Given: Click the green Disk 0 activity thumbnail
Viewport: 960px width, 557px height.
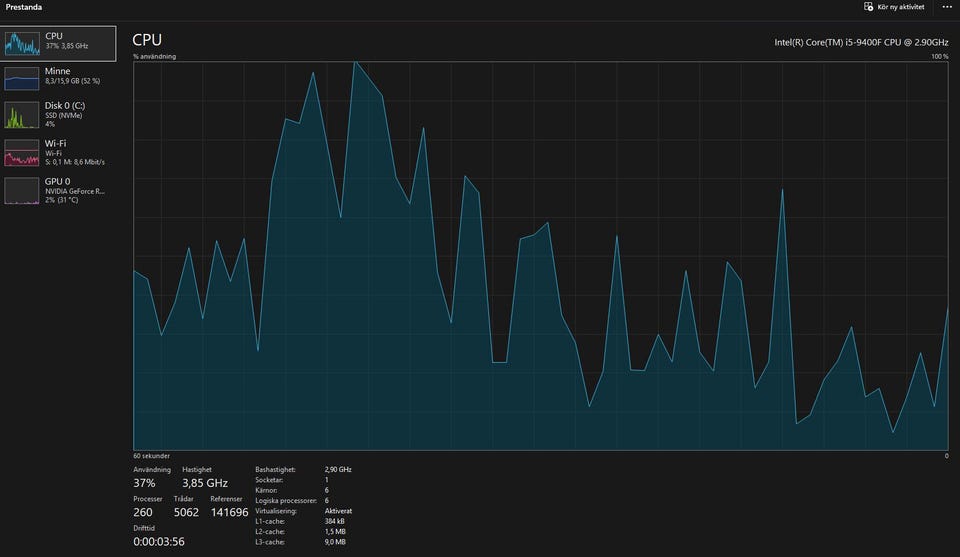Looking at the screenshot, I should [23, 115].
